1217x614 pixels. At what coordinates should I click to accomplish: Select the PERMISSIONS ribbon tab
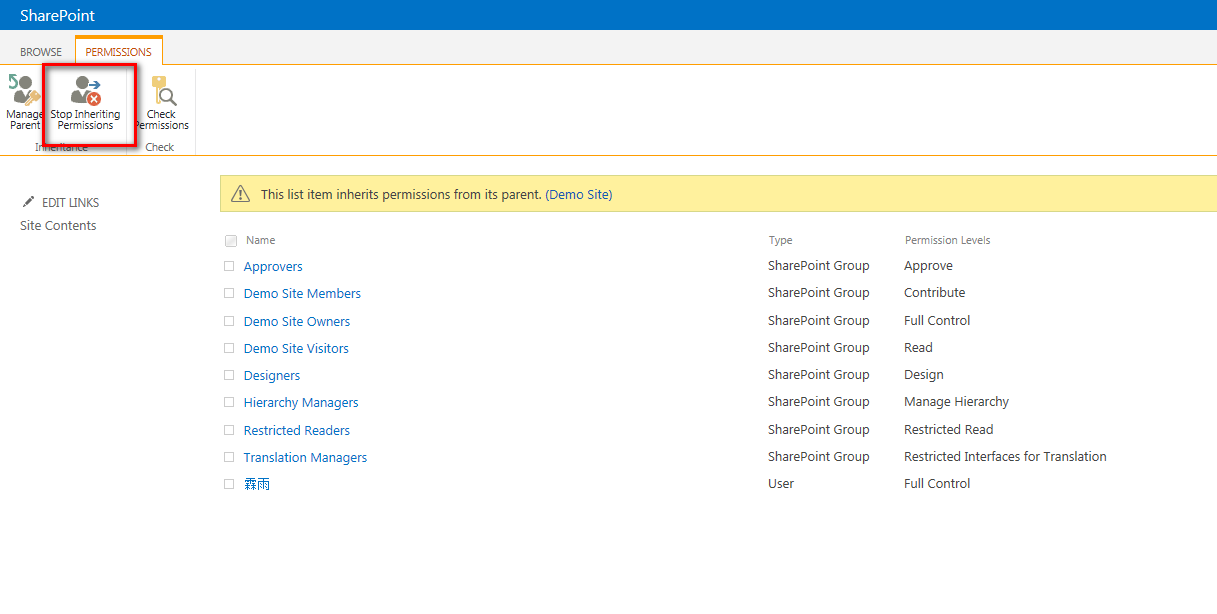(118, 52)
